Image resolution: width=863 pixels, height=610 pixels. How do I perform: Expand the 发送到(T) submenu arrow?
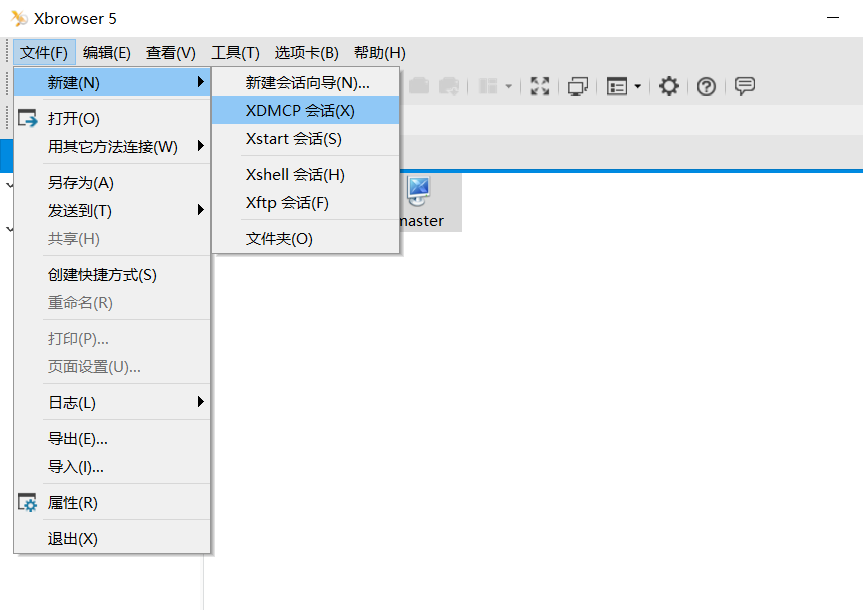200,210
